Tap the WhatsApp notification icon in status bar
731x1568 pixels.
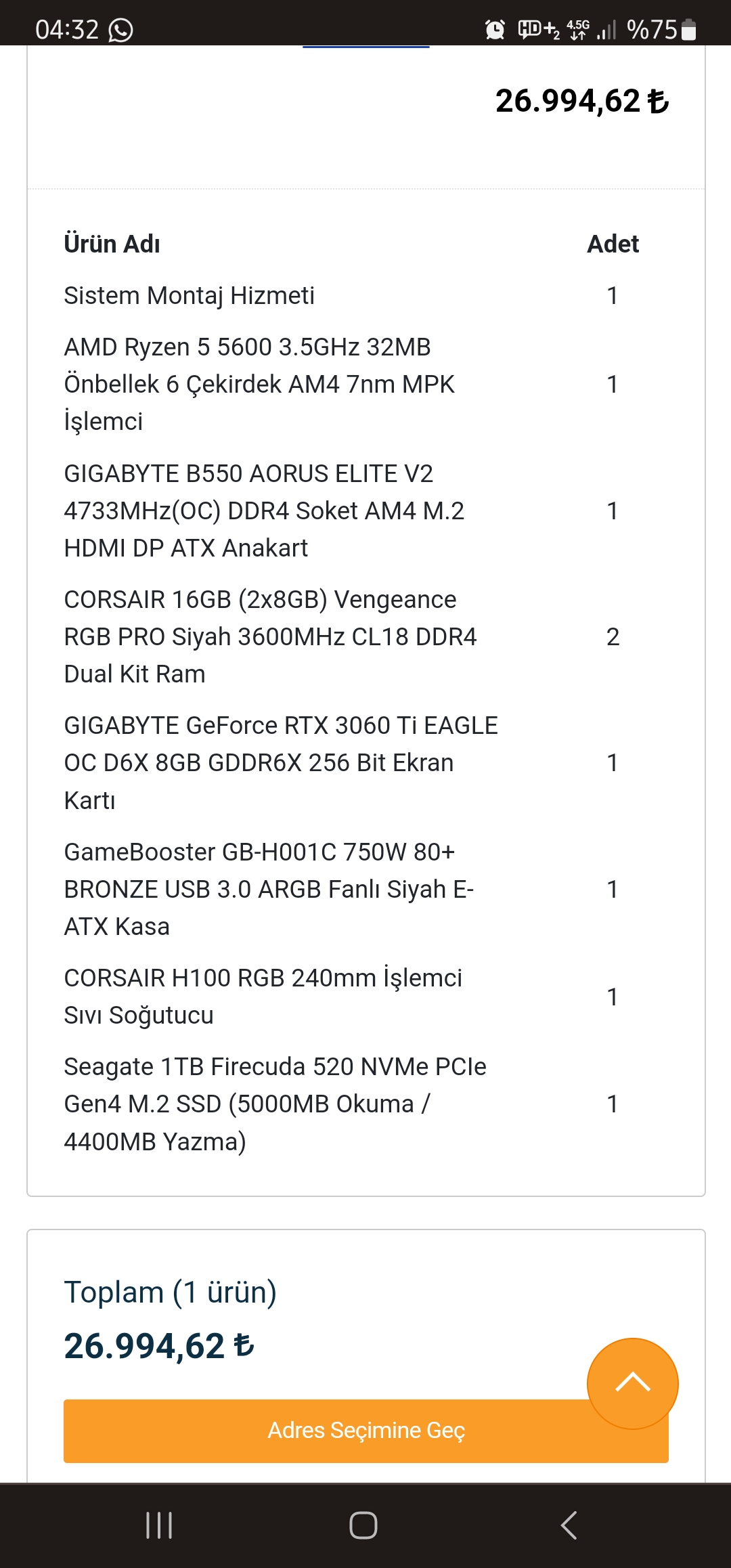coord(121,30)
